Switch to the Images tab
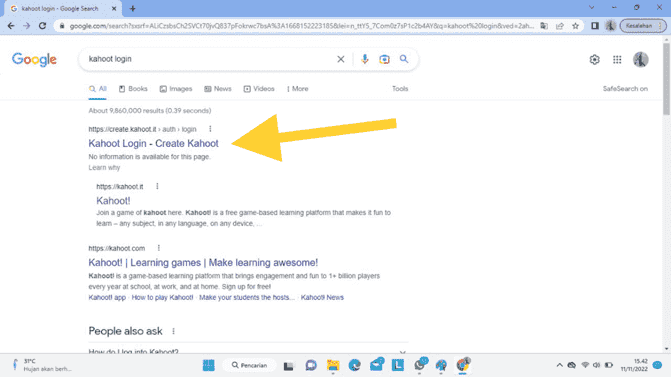 pos(176,89)
